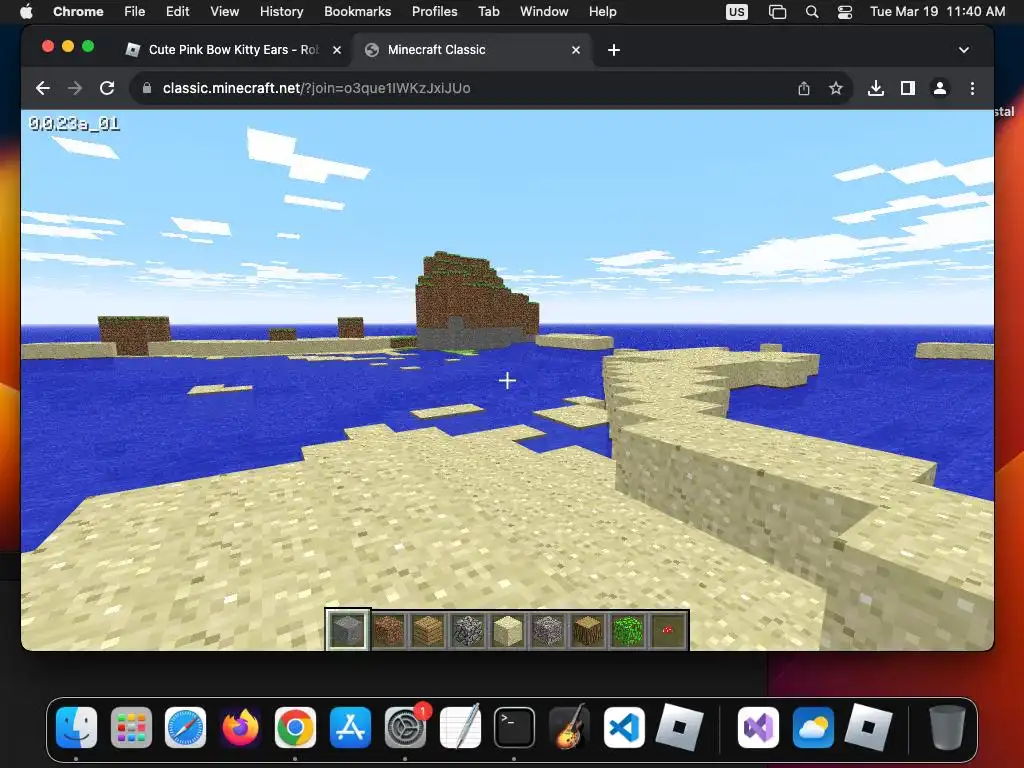Click the US input source indicator
This screenshot has height=768, width=1024.
coord(737,12)
